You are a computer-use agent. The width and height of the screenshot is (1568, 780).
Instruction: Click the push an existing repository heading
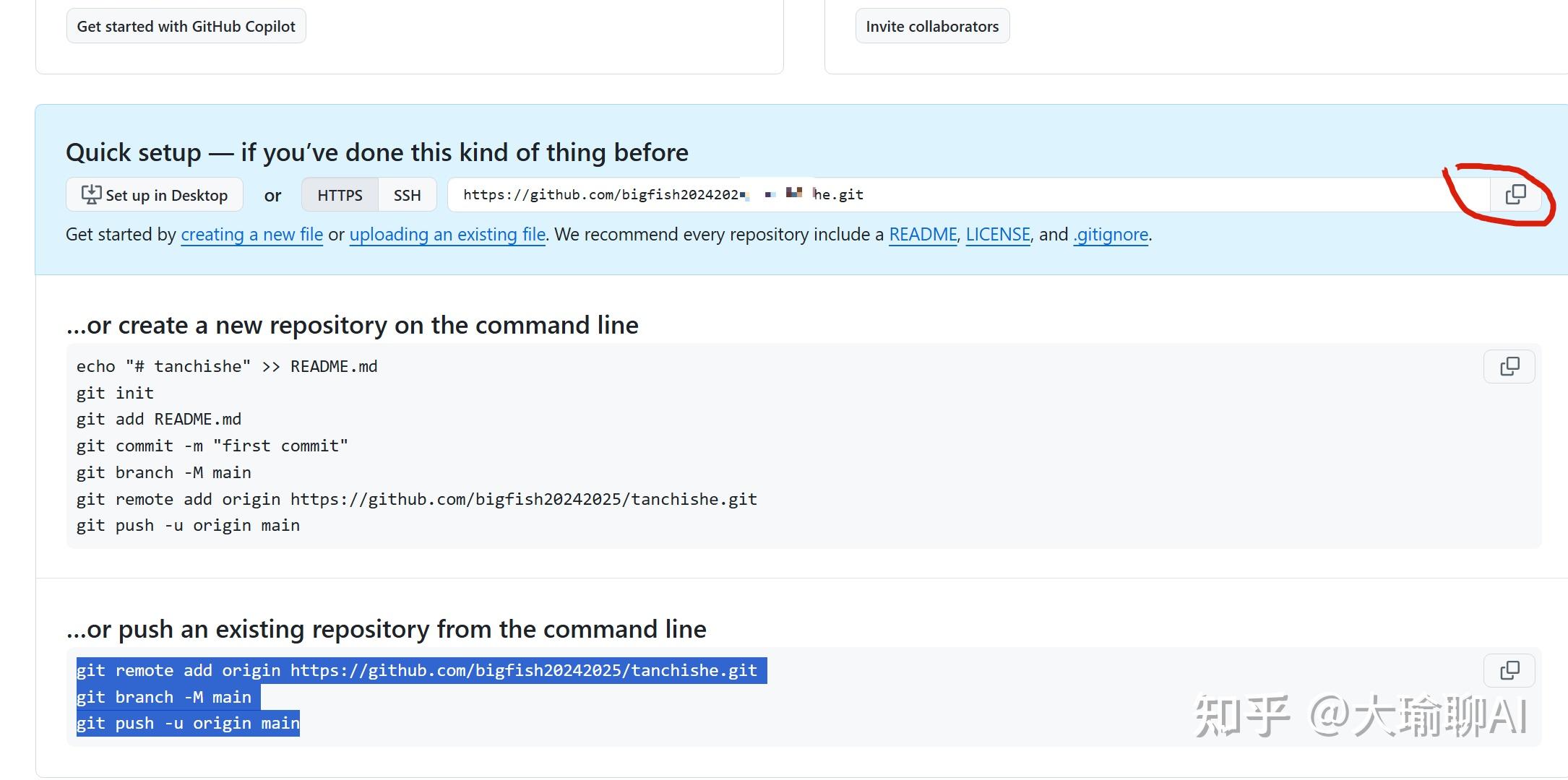[386, 630]
